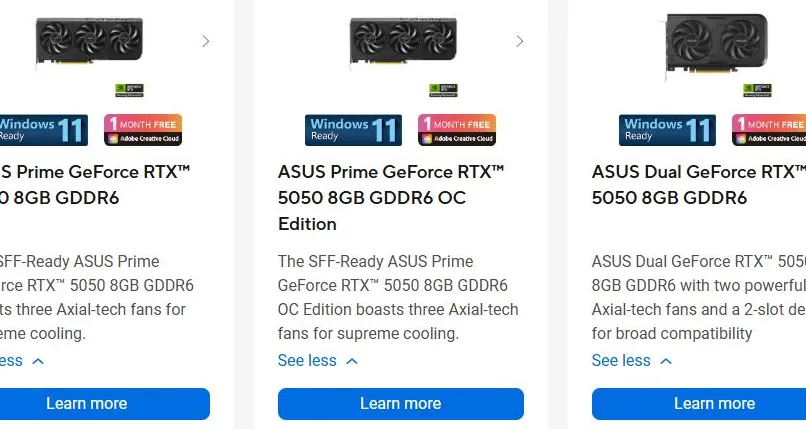Click next-image arrow on Prime OC Edition card
The width and height of the screenshot is (806, 429).
pos(519,42)
